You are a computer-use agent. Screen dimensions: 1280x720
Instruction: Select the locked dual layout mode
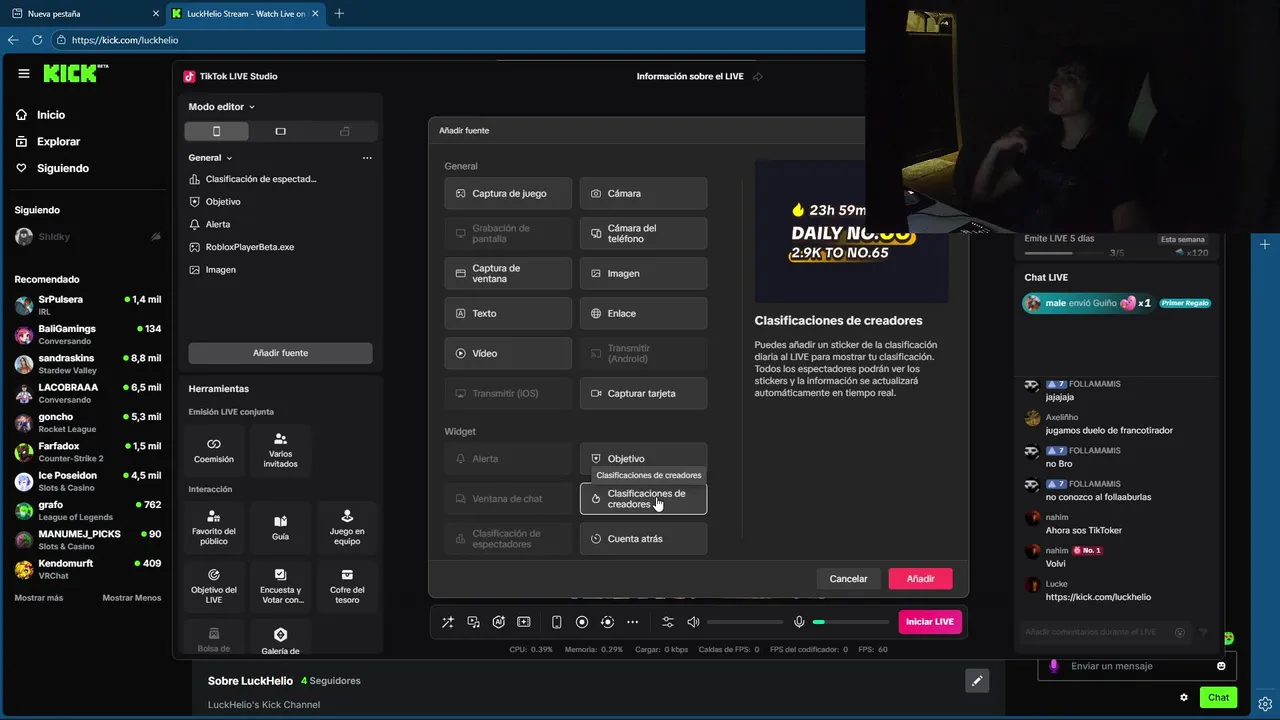345,132
